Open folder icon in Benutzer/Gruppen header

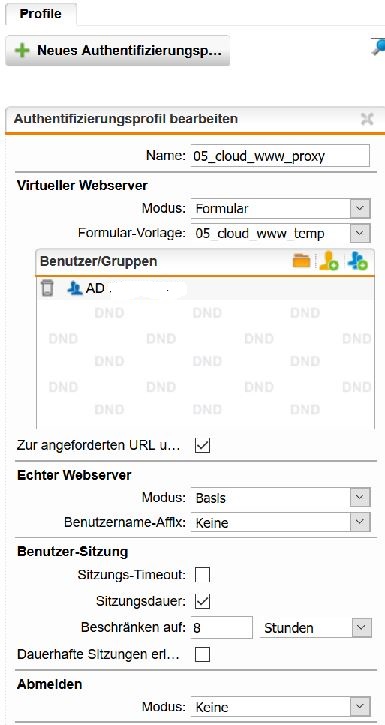(301, 261)
